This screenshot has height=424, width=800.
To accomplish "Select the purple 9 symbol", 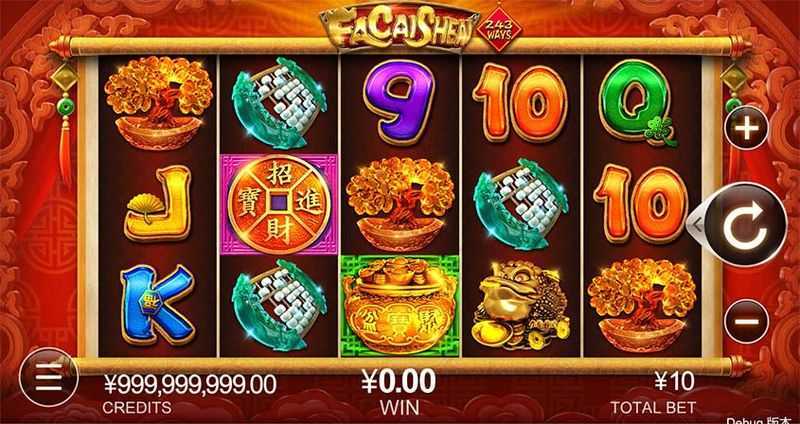I will pyautogui.click(x=399, y=101).
